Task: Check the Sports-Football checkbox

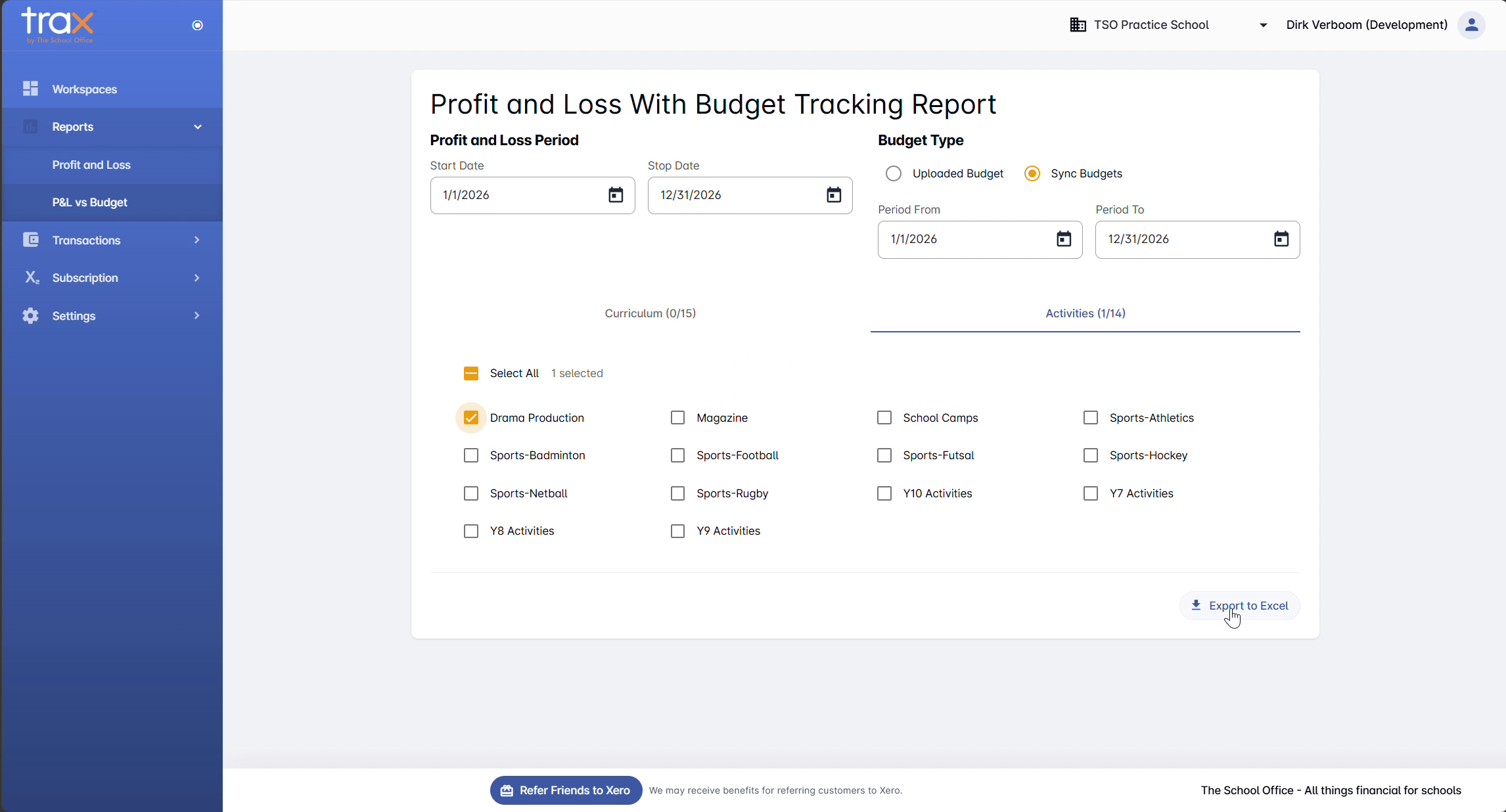Action: [677, 455]
